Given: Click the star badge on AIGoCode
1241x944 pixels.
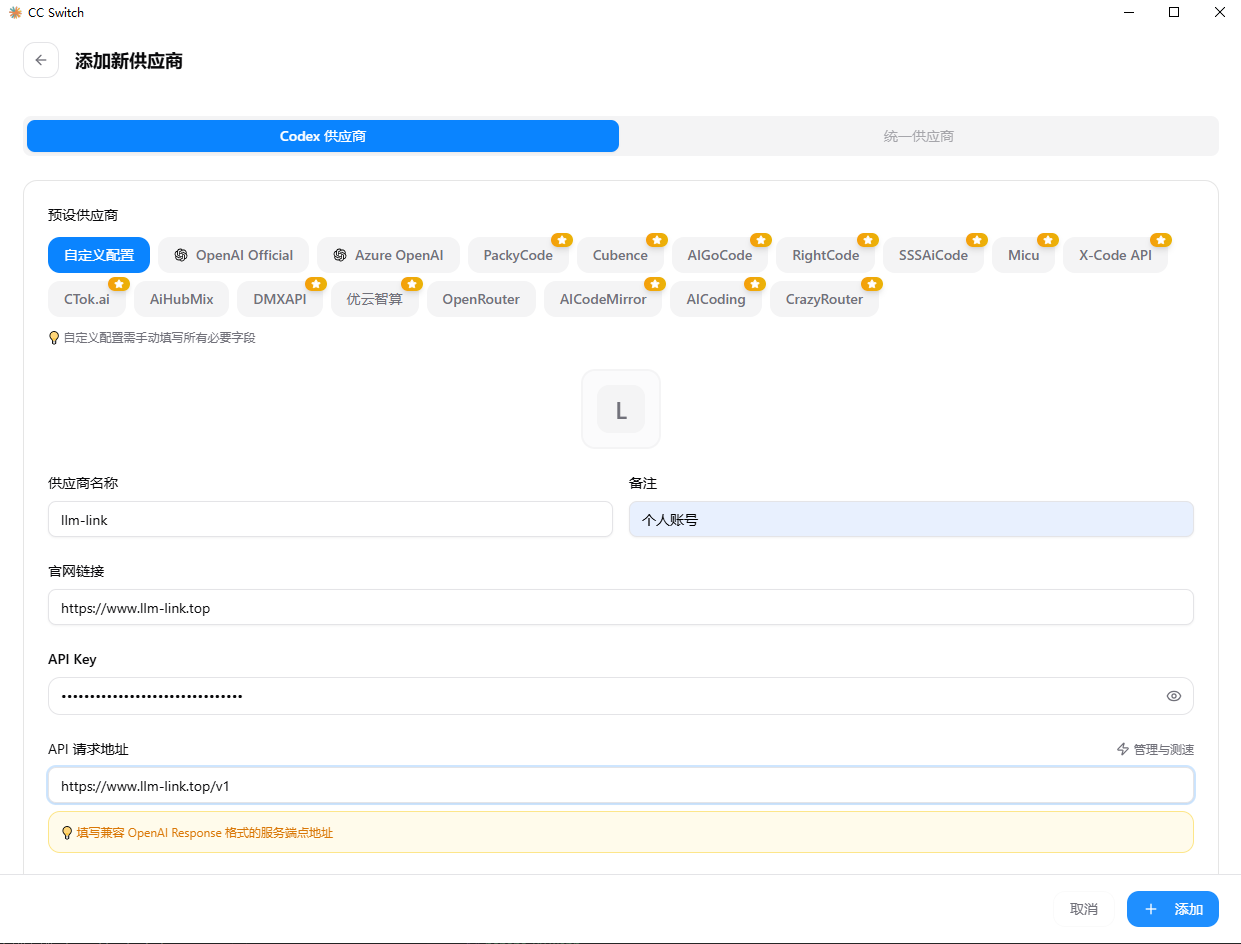Looking at the screenshot, I should point(761,240).
